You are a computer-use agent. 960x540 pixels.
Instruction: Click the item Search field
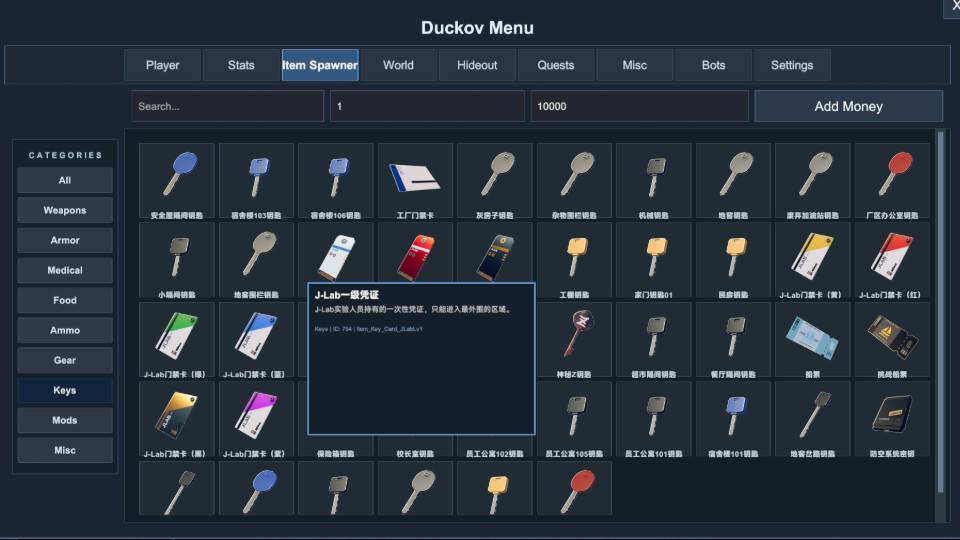[227, 106]
